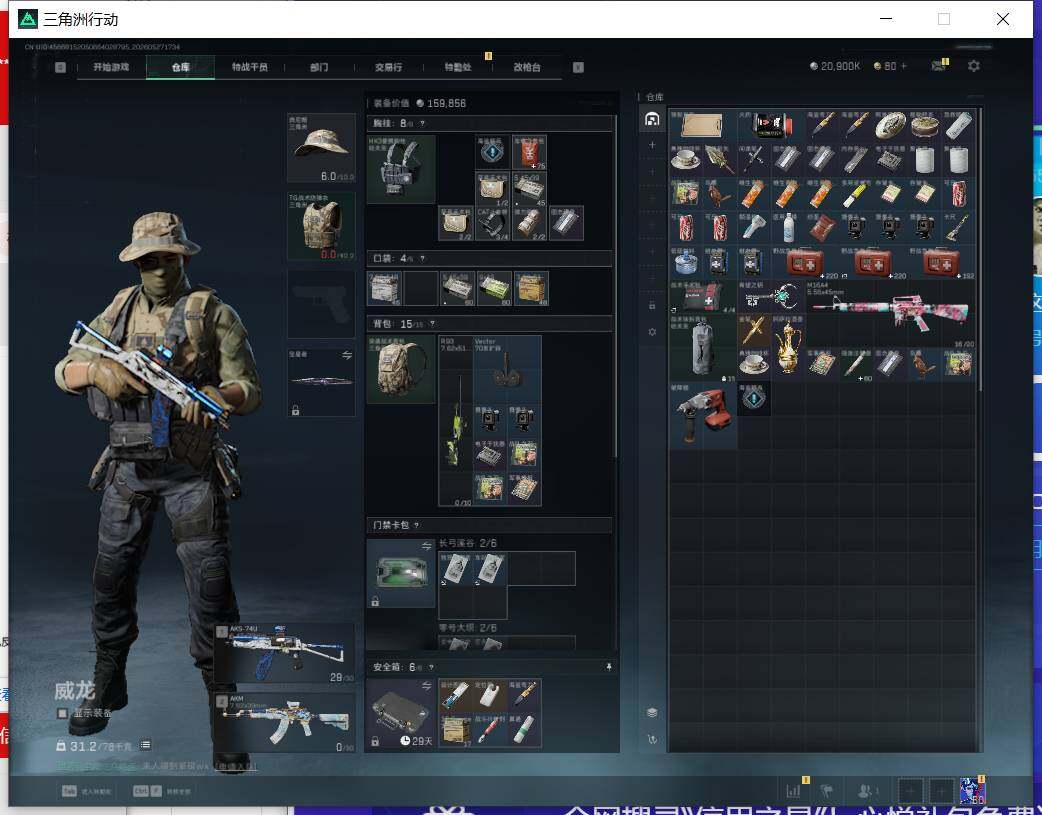Swap the keycard case with arrows icon
Viewport: 1042px width, 815px height.
pyautogui.click(x=427, y=546)
